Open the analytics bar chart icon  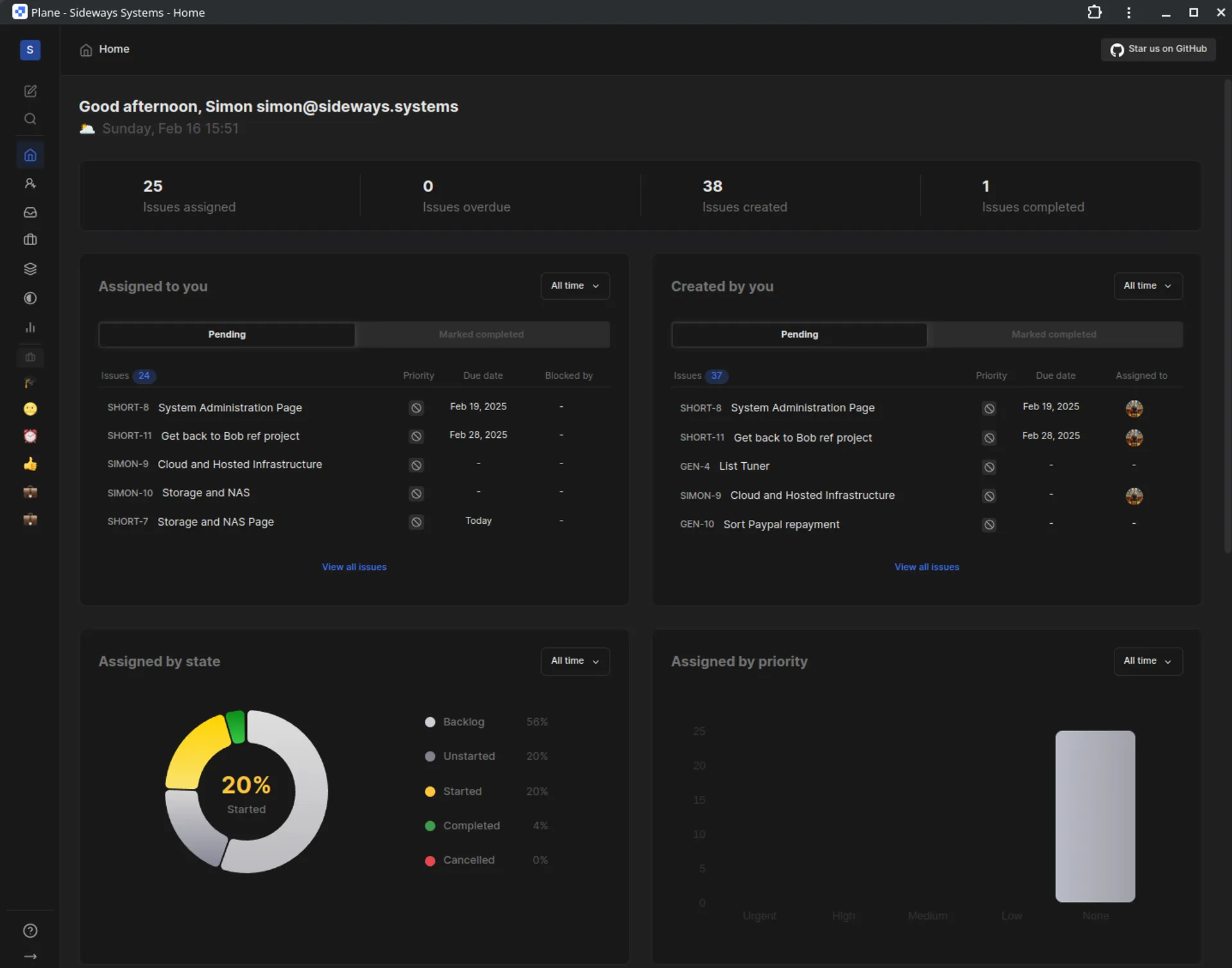pos(30,327)
